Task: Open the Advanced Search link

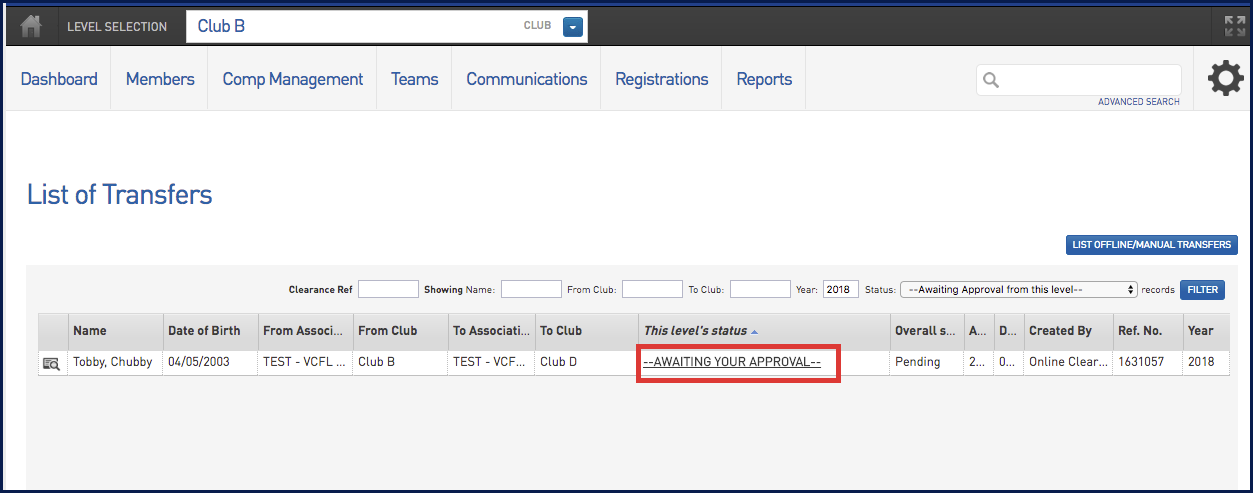Action: pos(1139,102)
